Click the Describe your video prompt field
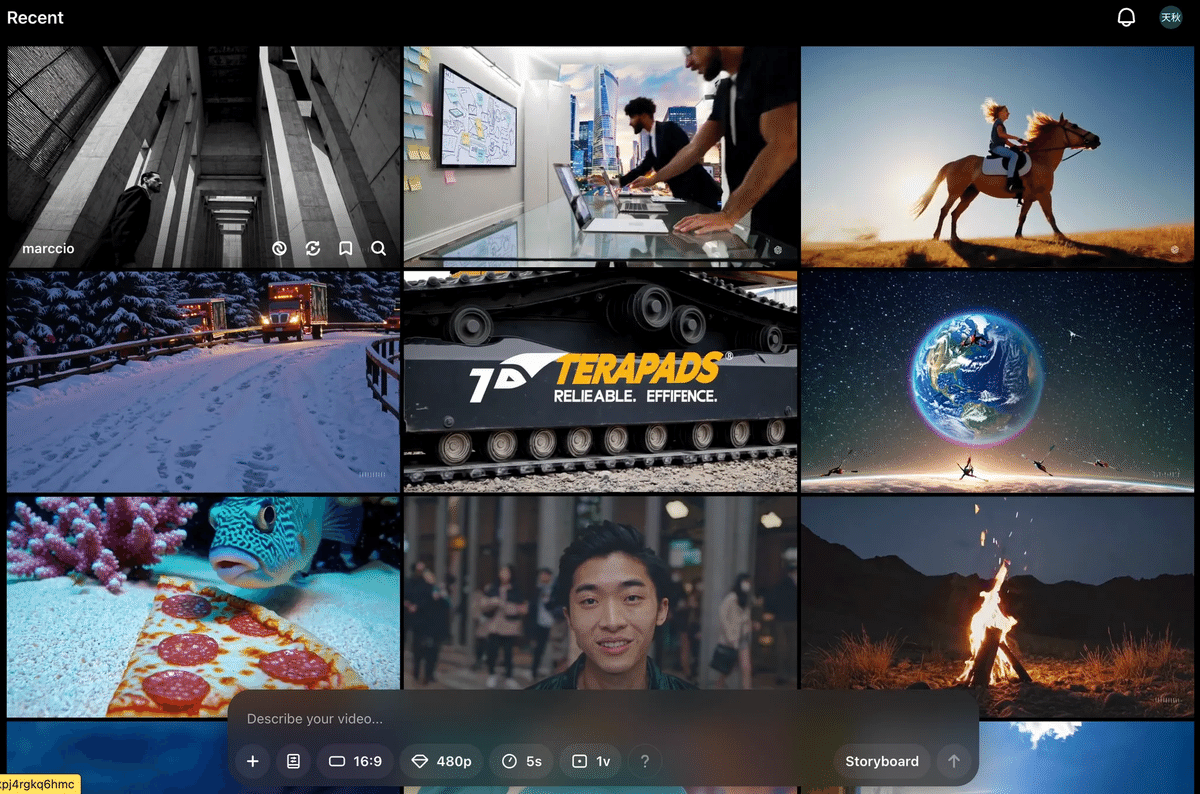Screen dimensions: 1200x794 pyautogui.click(x=603, y=718)
